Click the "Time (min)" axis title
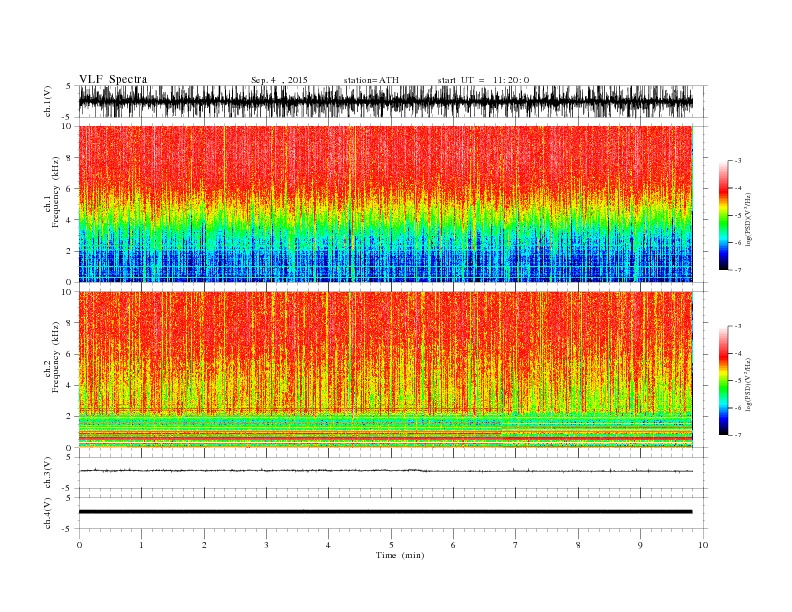Screen dimensions: 792x612 click(400, 555)
